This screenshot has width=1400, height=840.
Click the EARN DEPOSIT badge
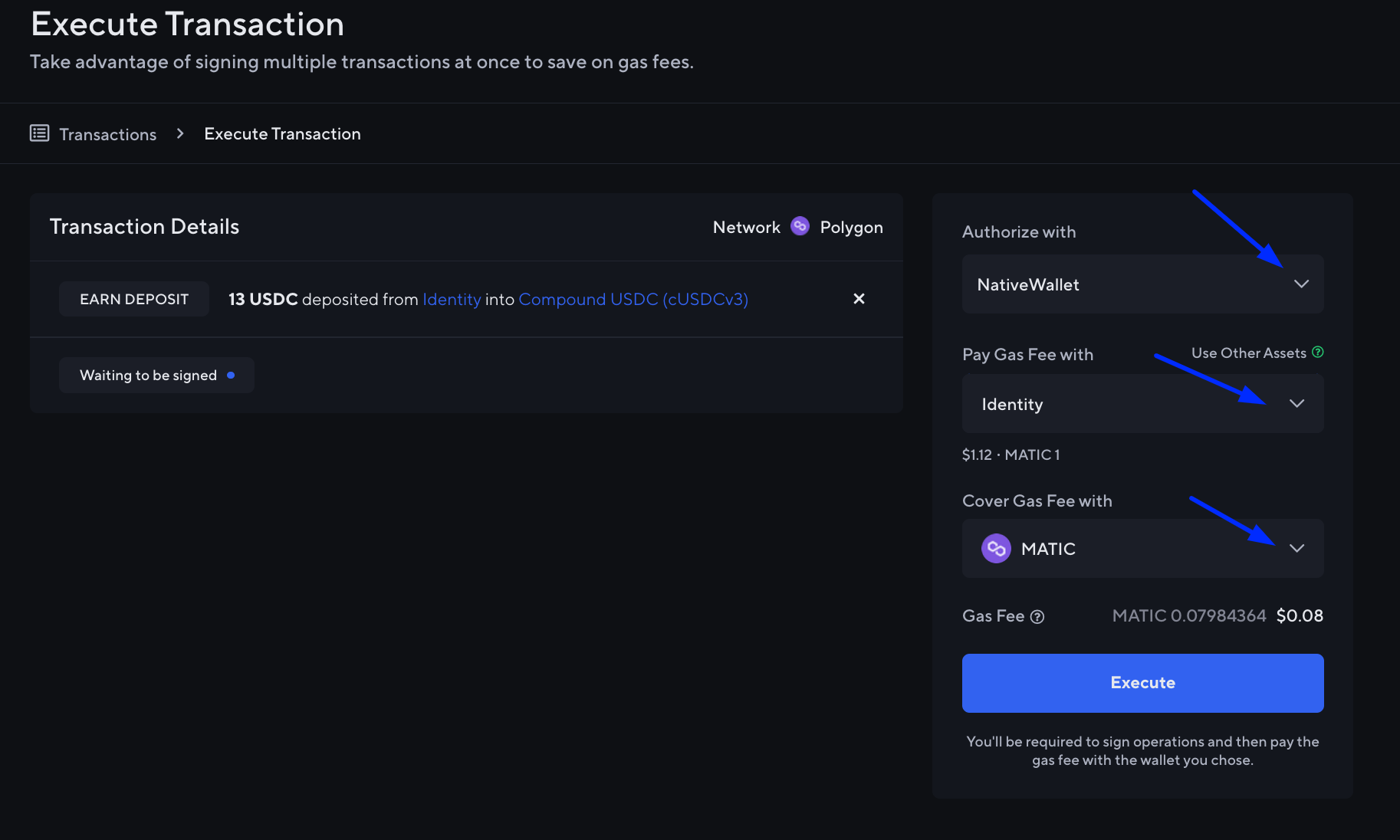133,299
